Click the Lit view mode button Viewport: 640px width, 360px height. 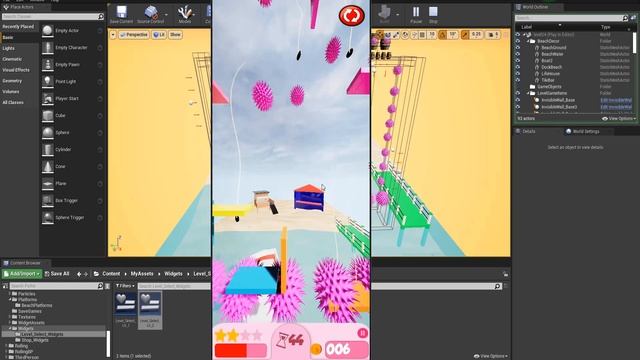pos(159,35)
